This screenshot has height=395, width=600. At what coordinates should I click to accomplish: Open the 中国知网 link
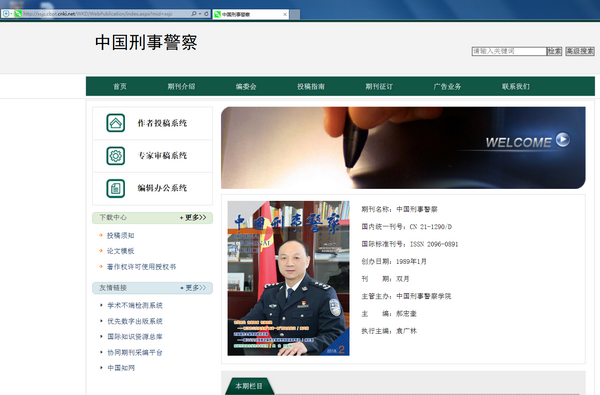tap(121, 368)
